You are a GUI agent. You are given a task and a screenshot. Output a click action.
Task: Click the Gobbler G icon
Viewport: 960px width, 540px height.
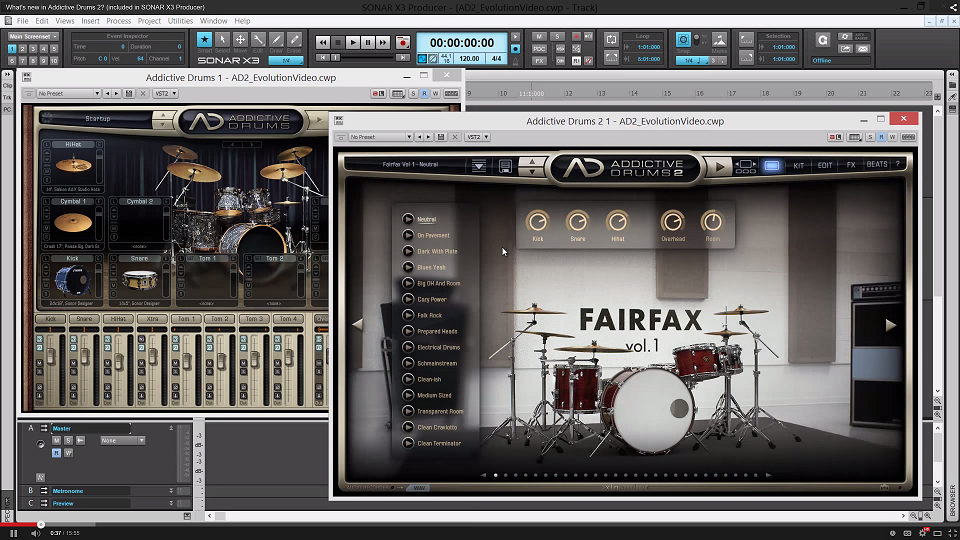click(x=822, y=40)
